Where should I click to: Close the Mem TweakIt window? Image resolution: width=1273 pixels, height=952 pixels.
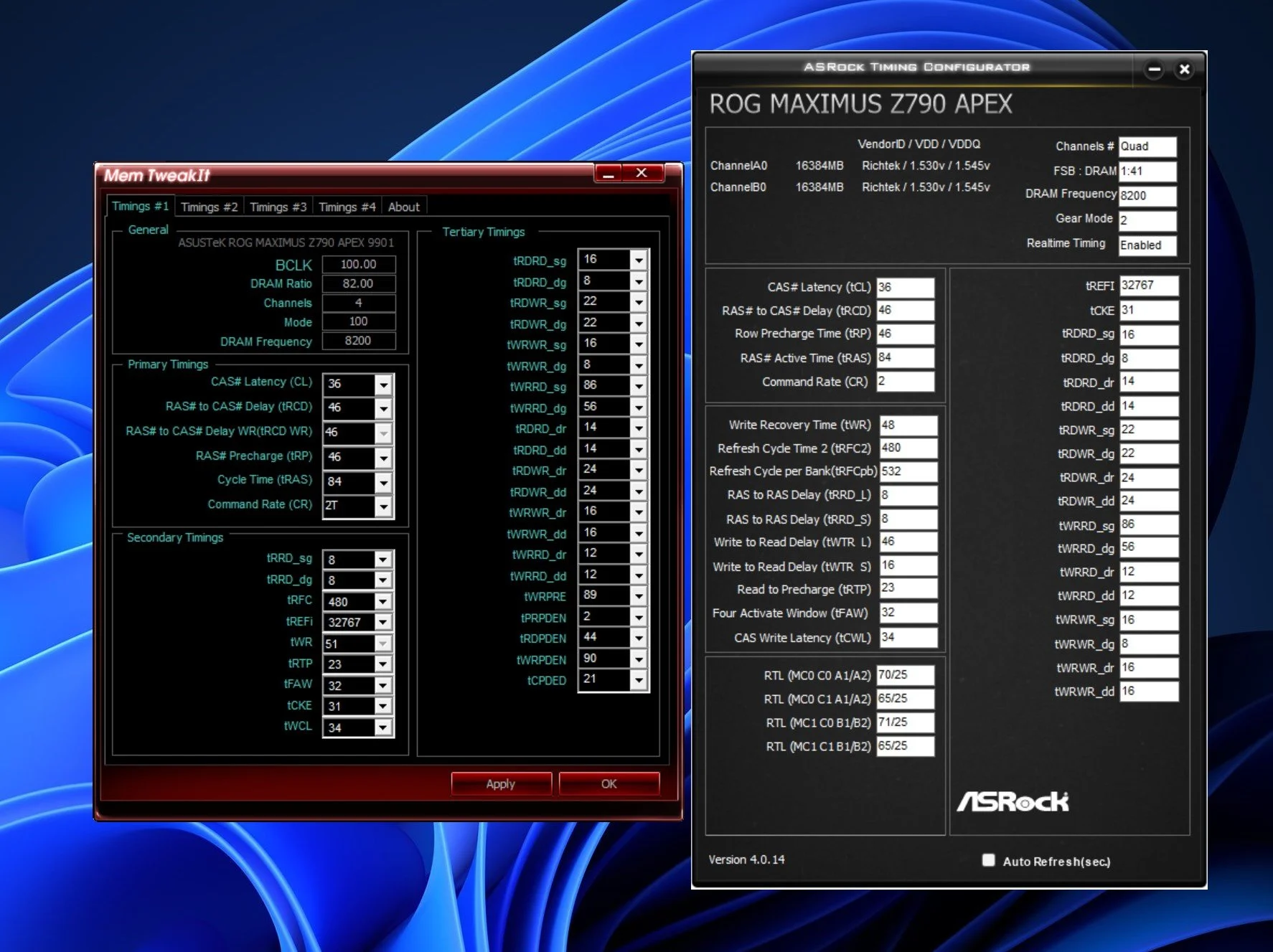point(642,174)
